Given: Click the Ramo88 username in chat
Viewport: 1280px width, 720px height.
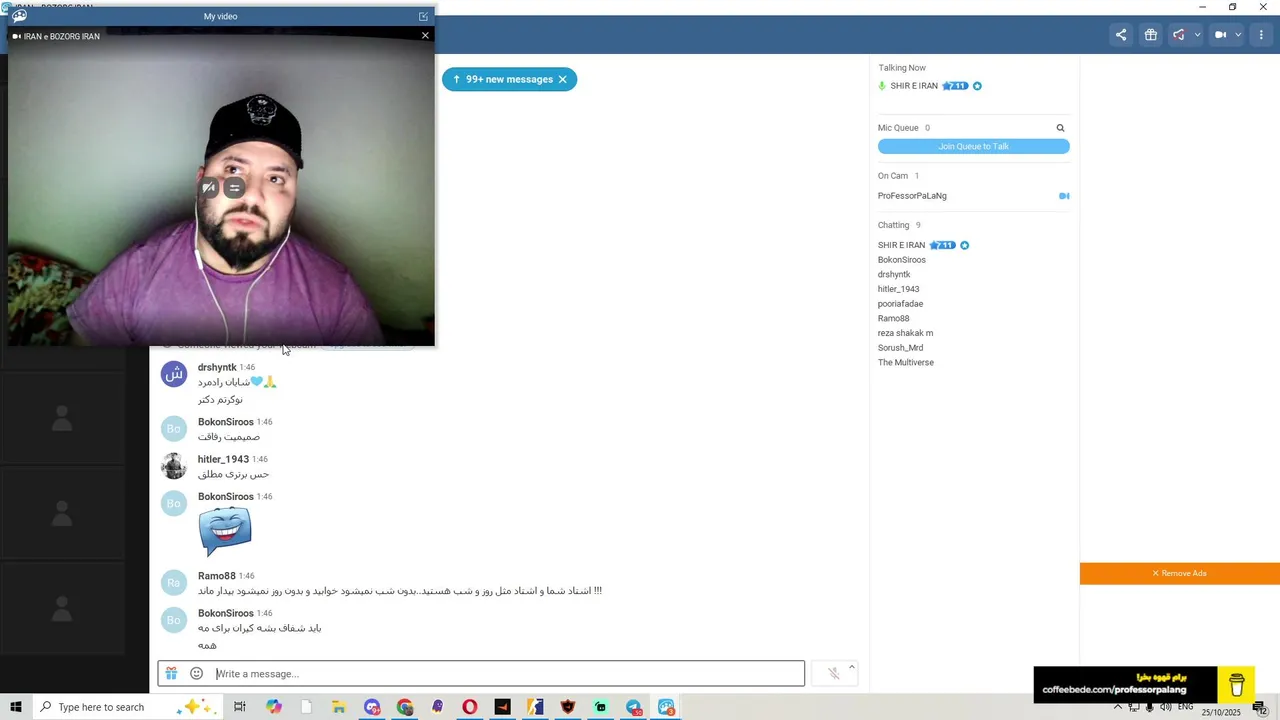Looking at the screenshot, I should point(217,576).
